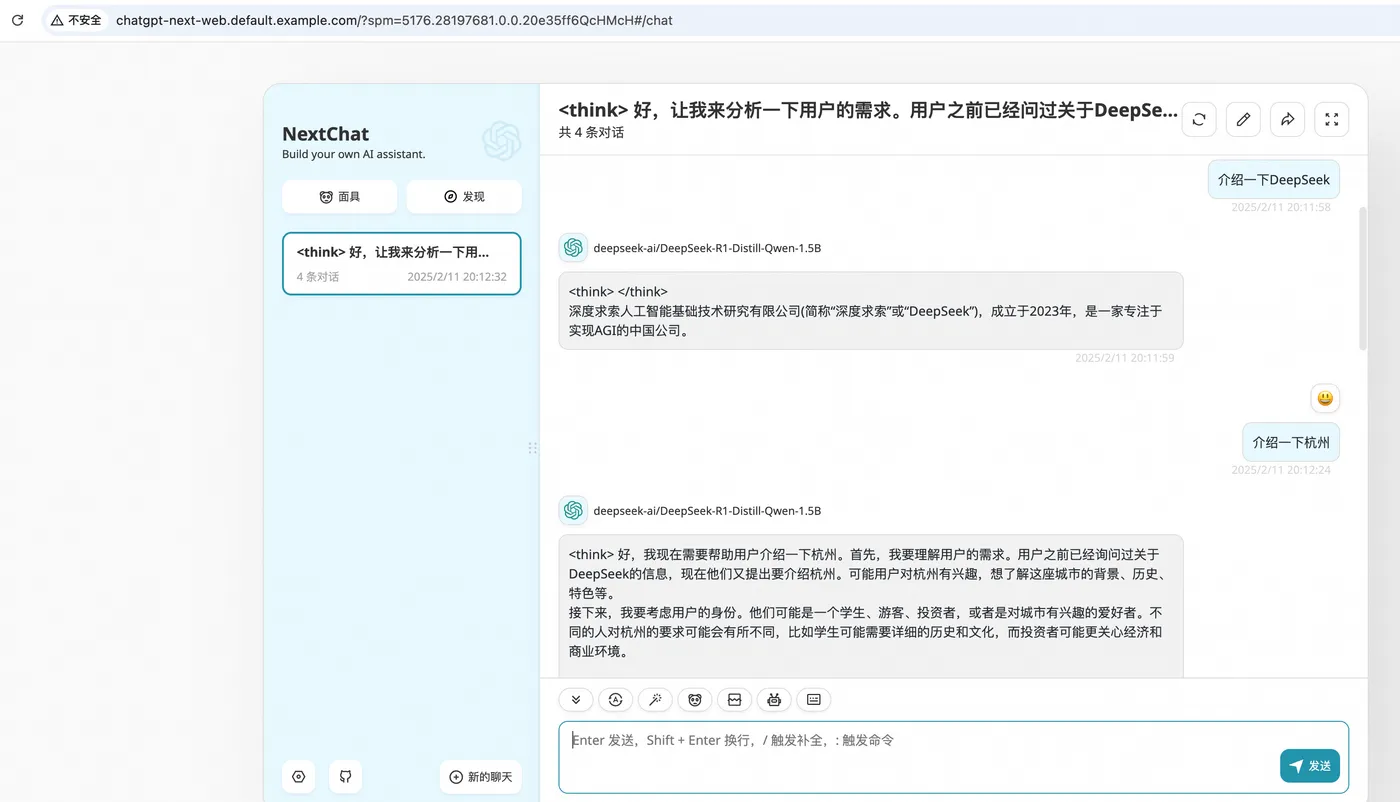This screenshot has height=802, width=1400.
Task: Focus the browser address bar URL
Action: 394,20
